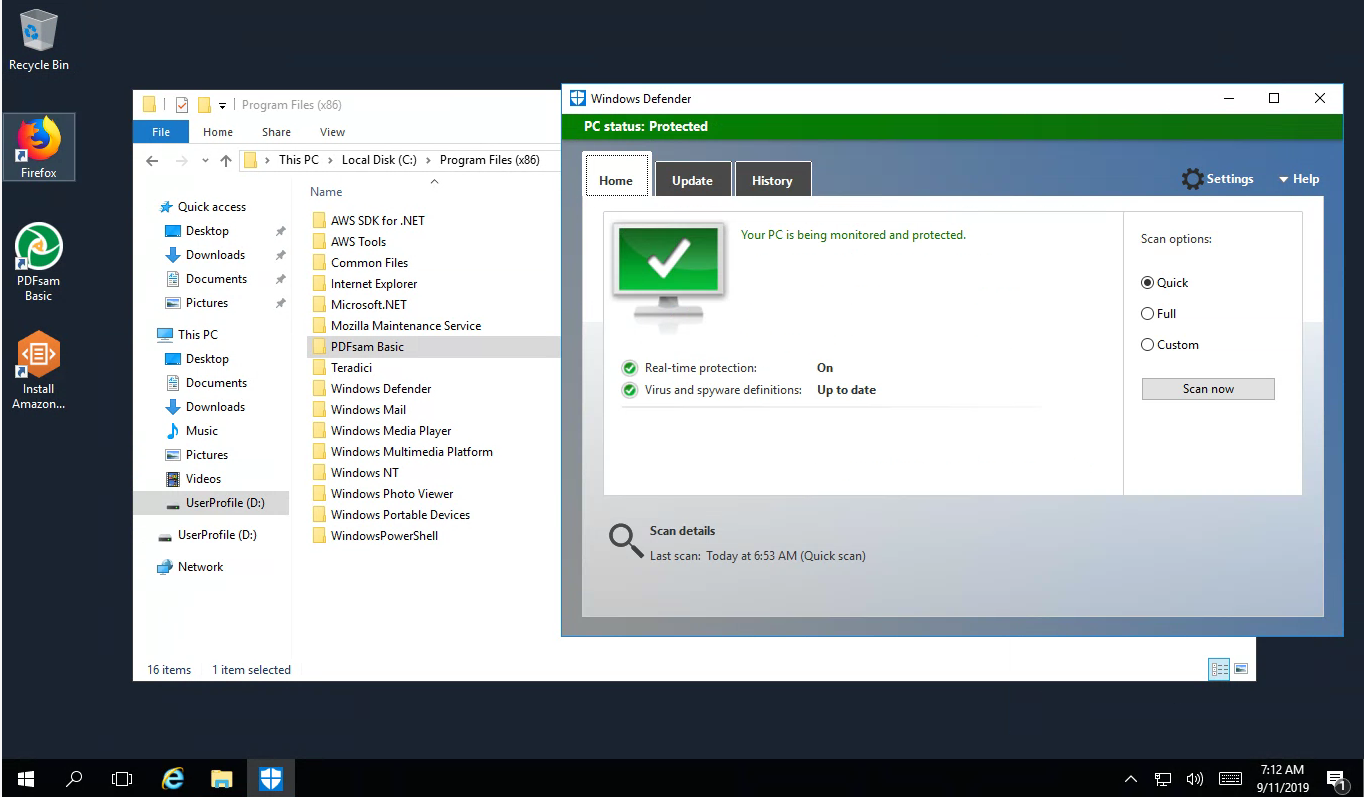The height and width of the screenshot is (797, 1364).
Task: Open Windows Defender from the taskbar
Action: pyautogui.click(x=271, y=777)
